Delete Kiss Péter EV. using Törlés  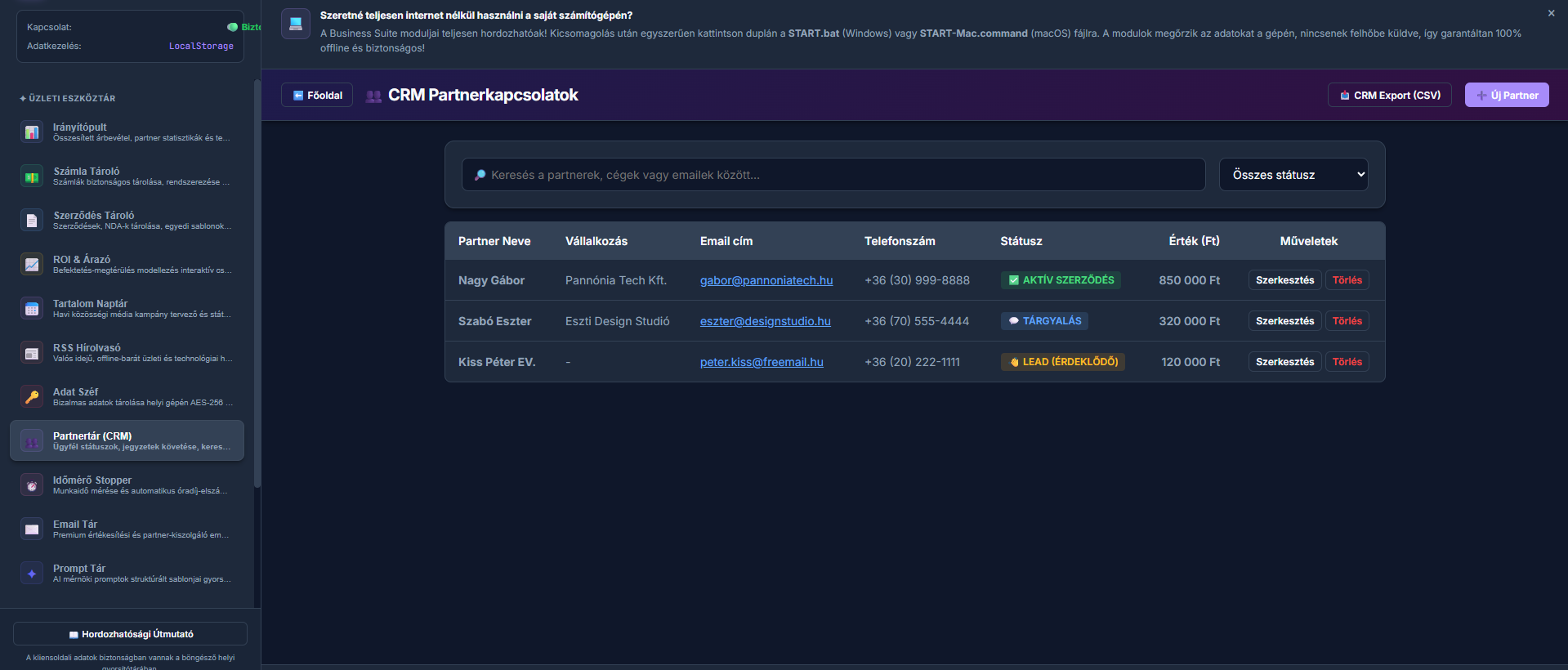(1347, 362)
